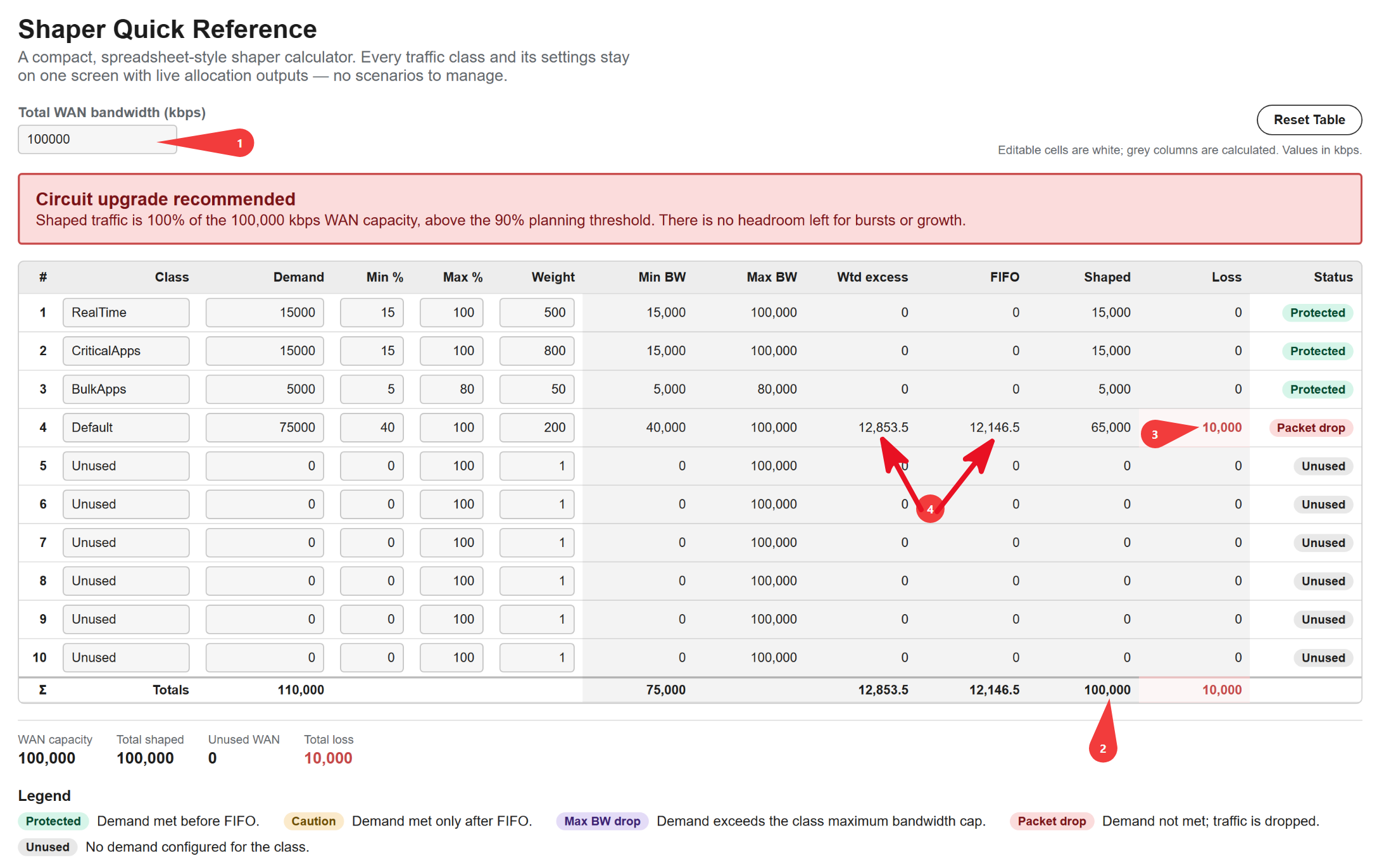Edit the BulkApps Max % field 80
Viewport: 1384px width, 868px height.
(x=451, y=389)
